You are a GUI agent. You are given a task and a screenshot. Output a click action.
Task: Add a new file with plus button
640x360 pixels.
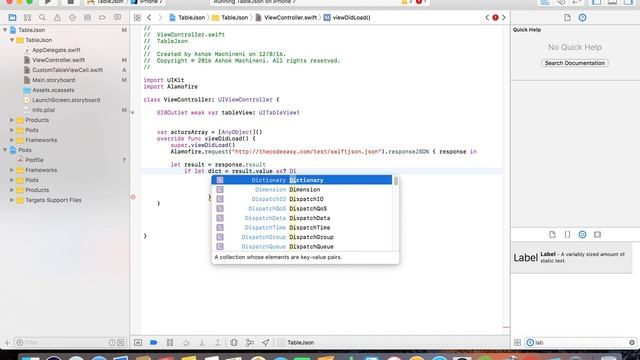point(7,342)
